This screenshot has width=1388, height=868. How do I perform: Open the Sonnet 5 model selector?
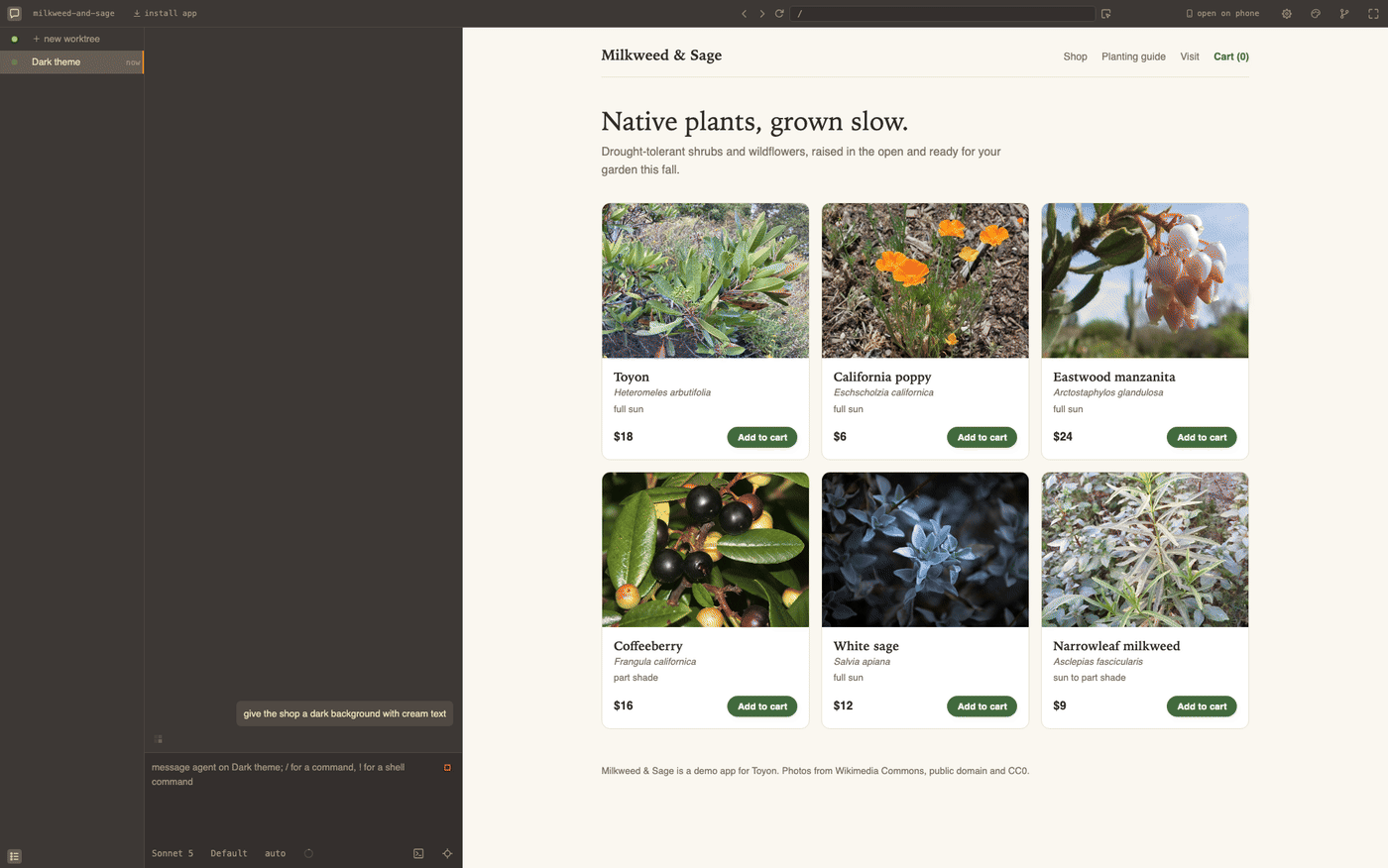click(173, 853)
